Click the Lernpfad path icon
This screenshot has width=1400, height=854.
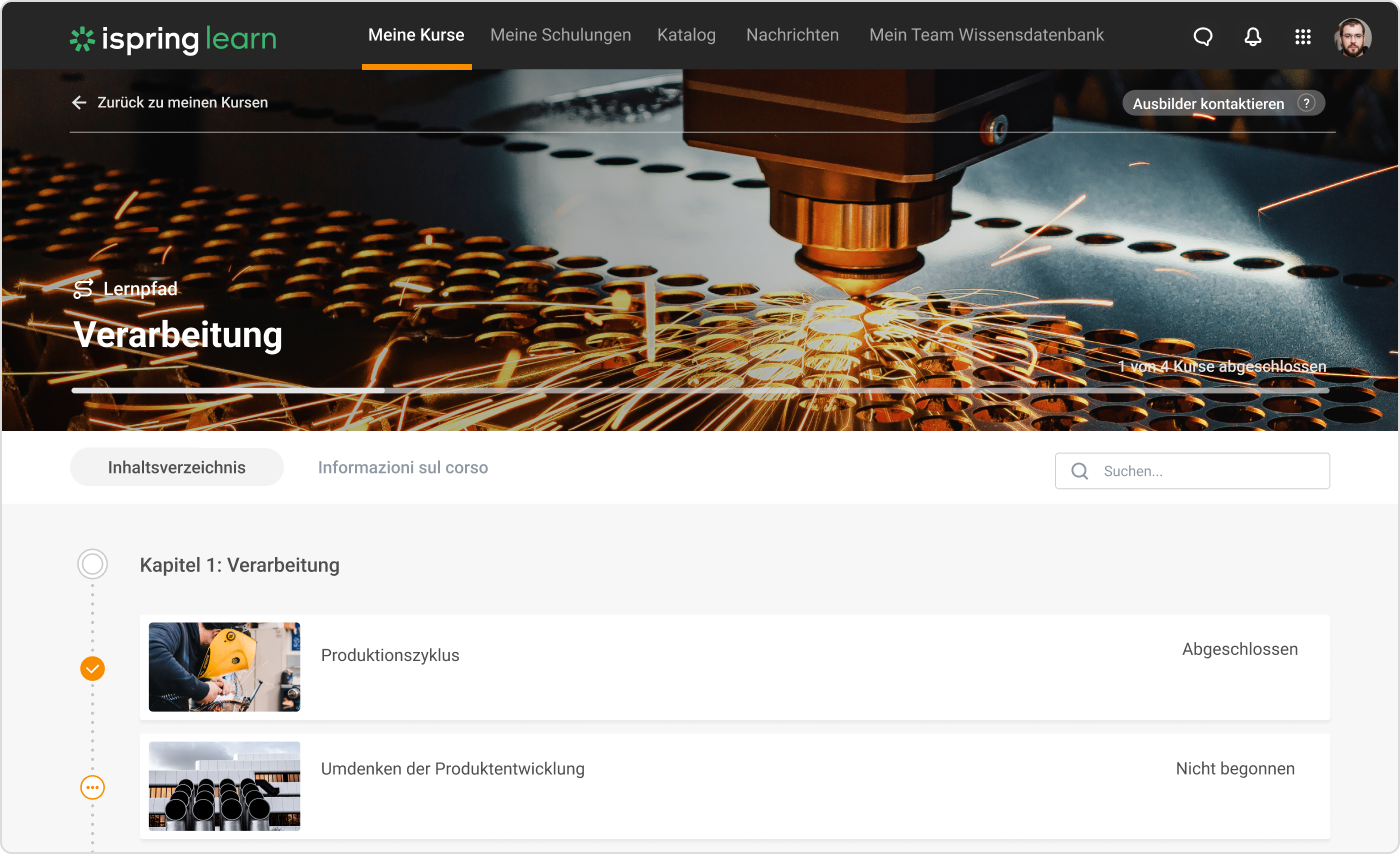tap(83, 288)
